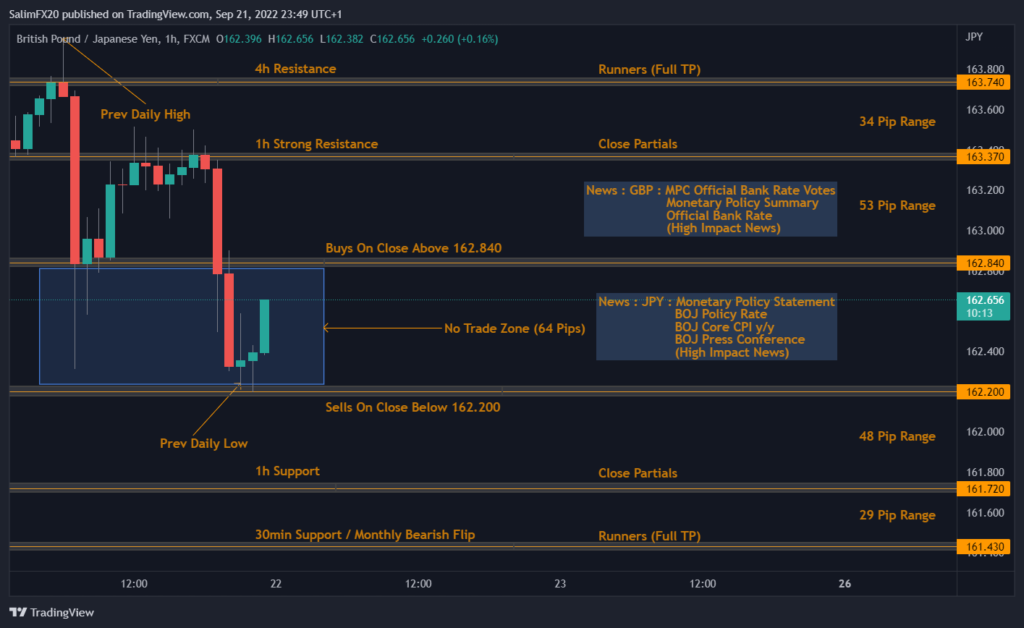The width and height of the screenshot is (1024, 628).
Task: Click the 163.740 price axis label
Action: pyautogui.click(x=983, y=82)
